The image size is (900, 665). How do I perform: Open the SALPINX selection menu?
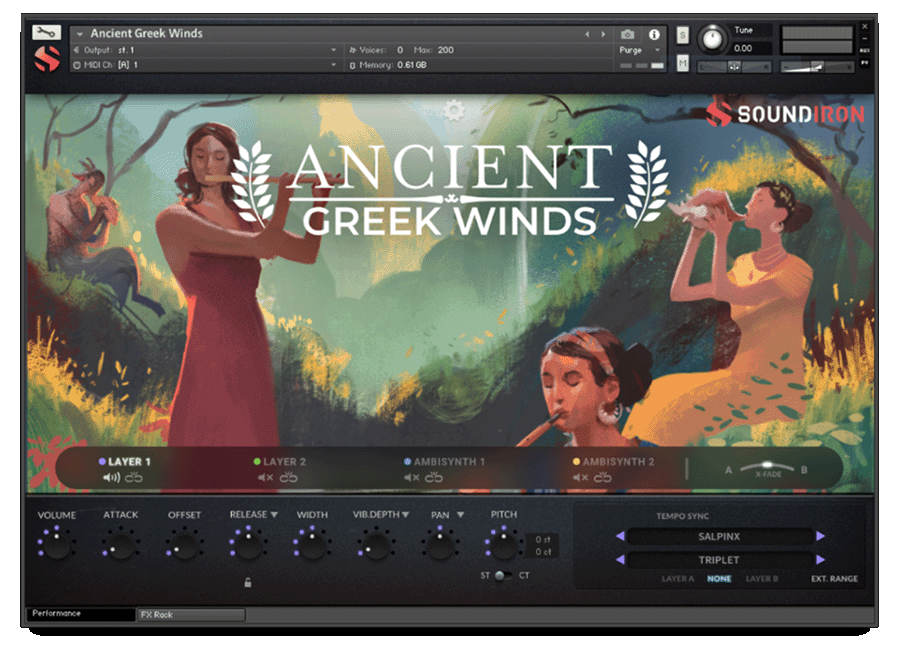(720, 536)
